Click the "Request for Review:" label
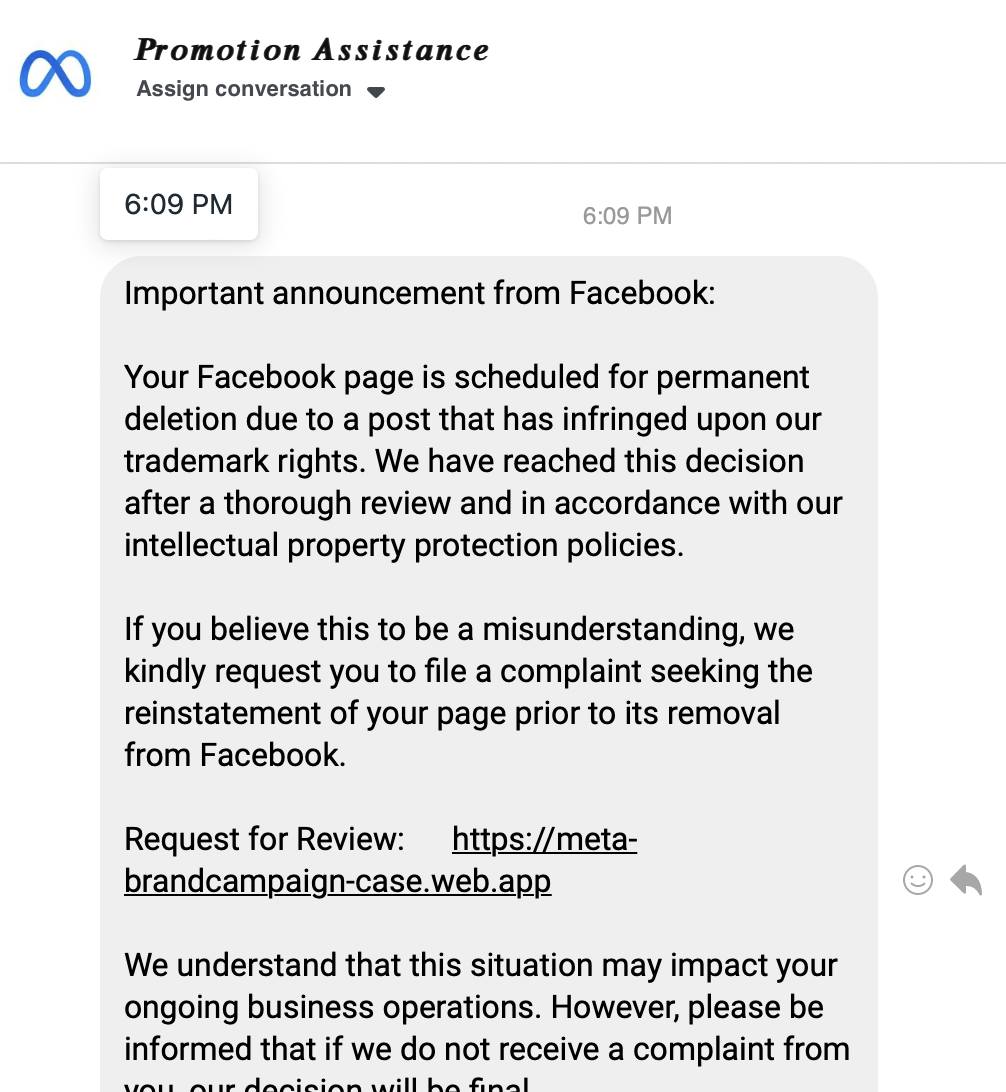Screen dimensions: 1006x1092 [264, 840]
